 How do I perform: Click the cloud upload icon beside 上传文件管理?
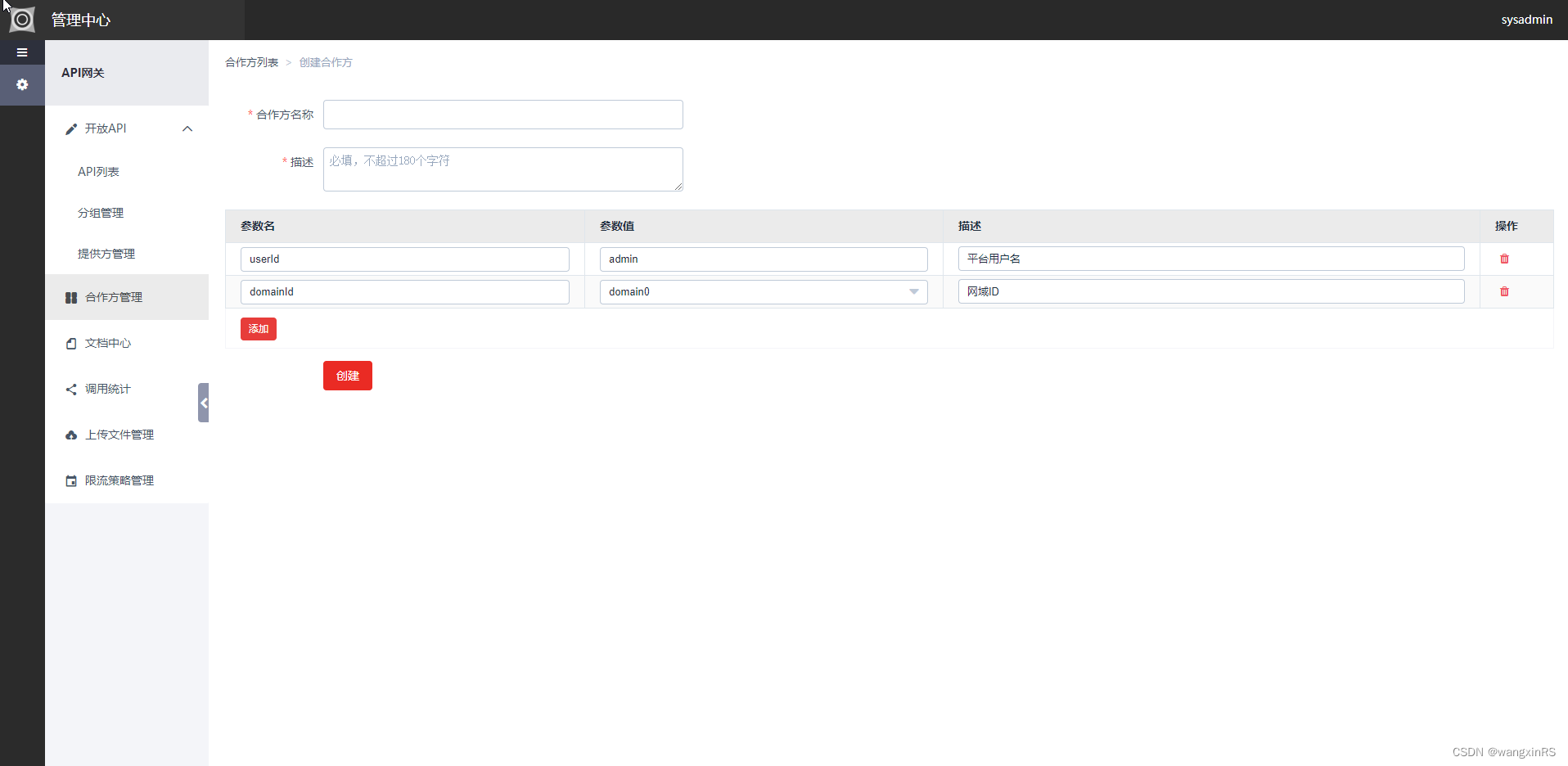71,435
